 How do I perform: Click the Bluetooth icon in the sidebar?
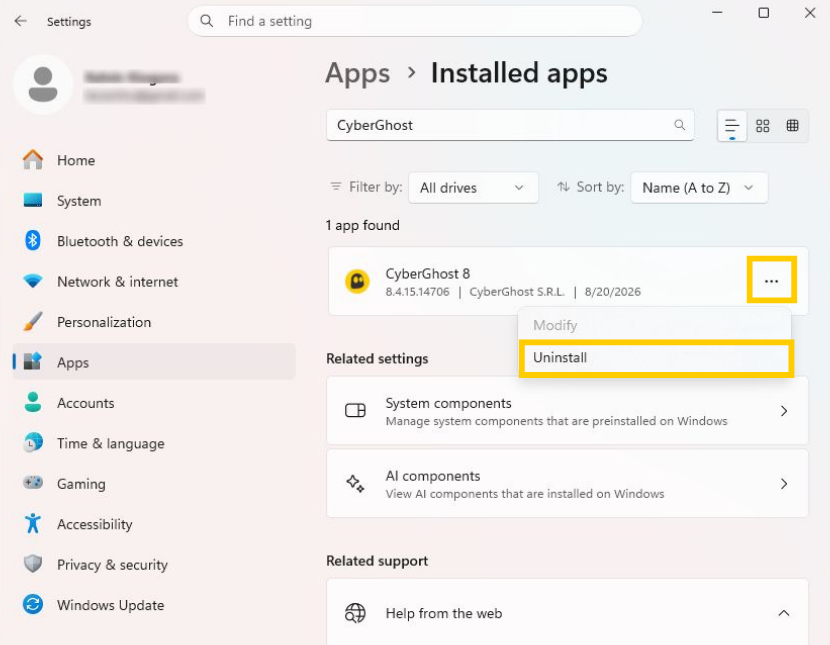[33, 241]
